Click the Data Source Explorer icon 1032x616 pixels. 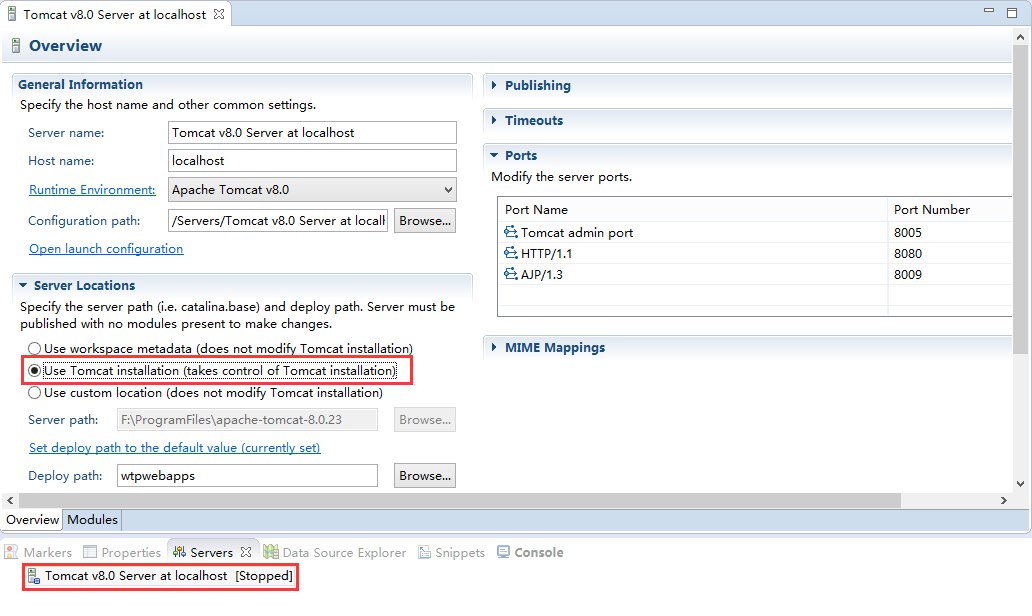click(x=271, y=552)
